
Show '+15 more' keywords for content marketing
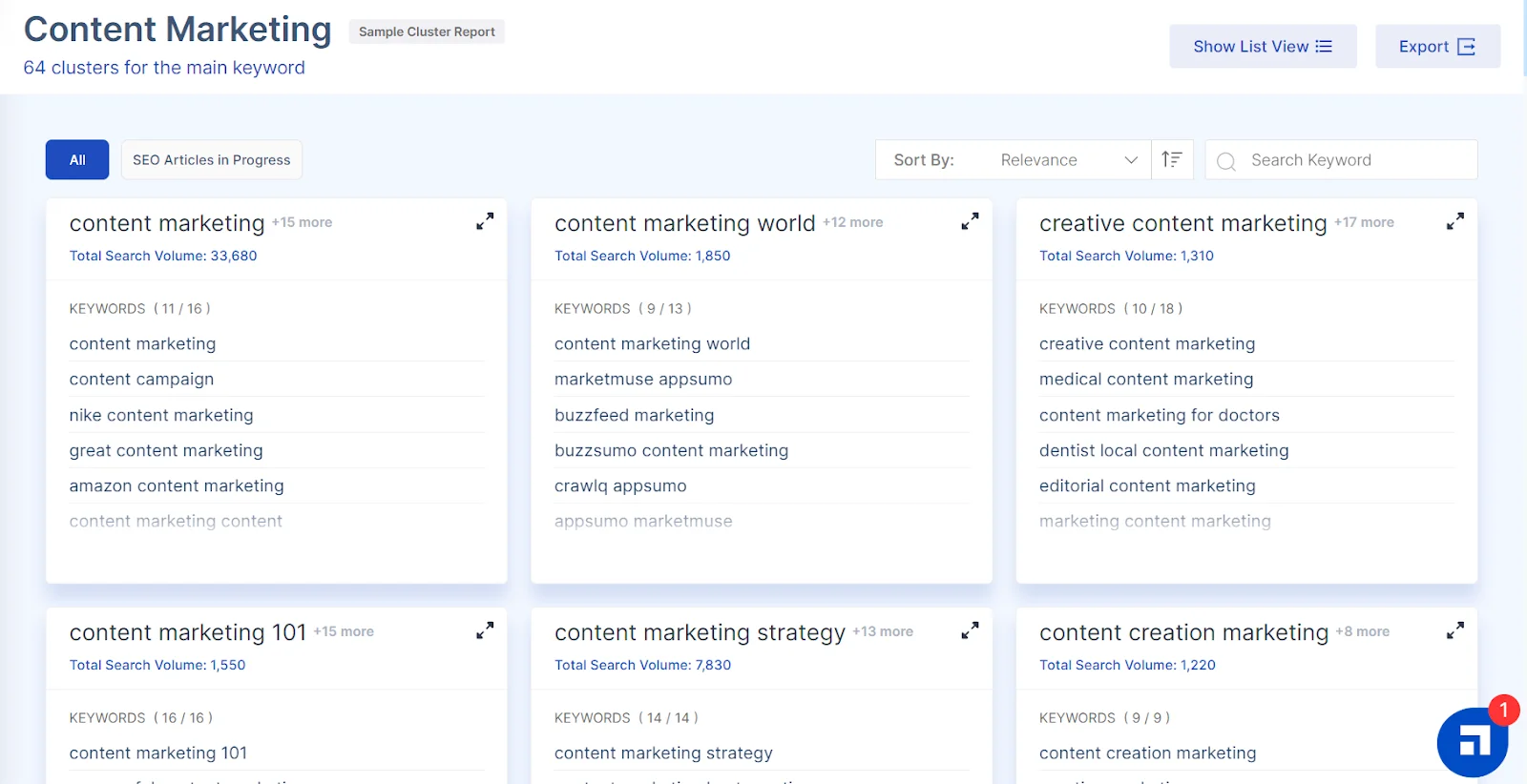coord(302,222)
